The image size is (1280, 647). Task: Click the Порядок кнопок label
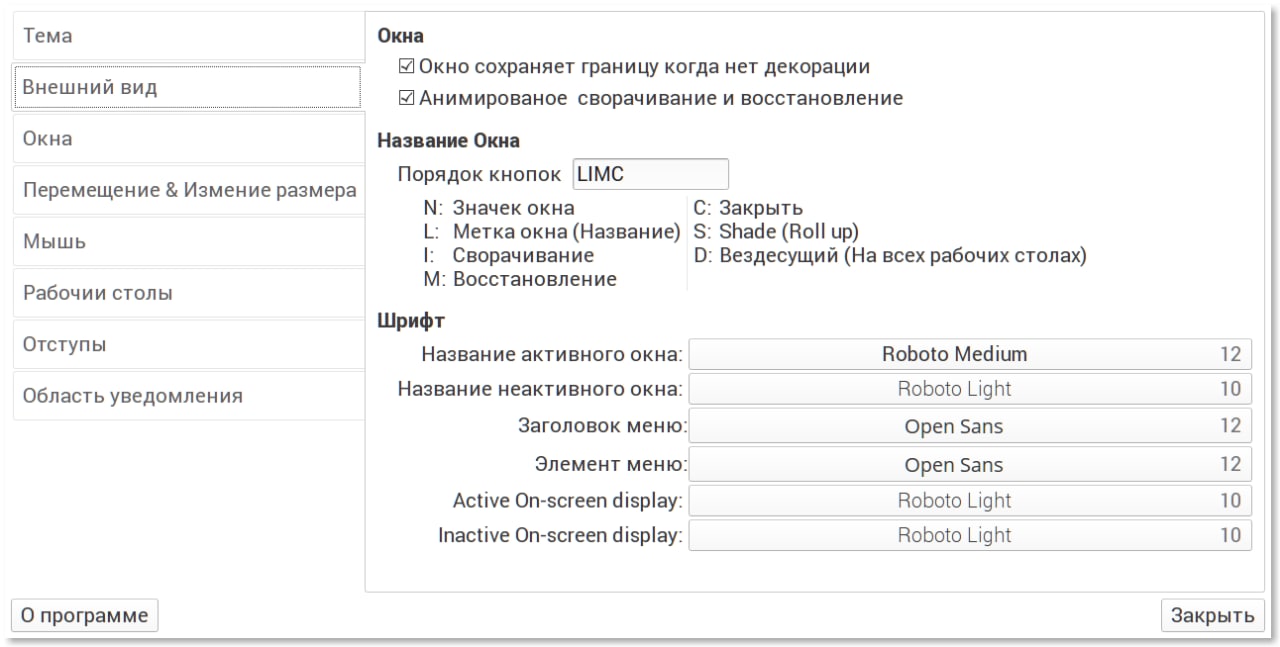point(479,174)
